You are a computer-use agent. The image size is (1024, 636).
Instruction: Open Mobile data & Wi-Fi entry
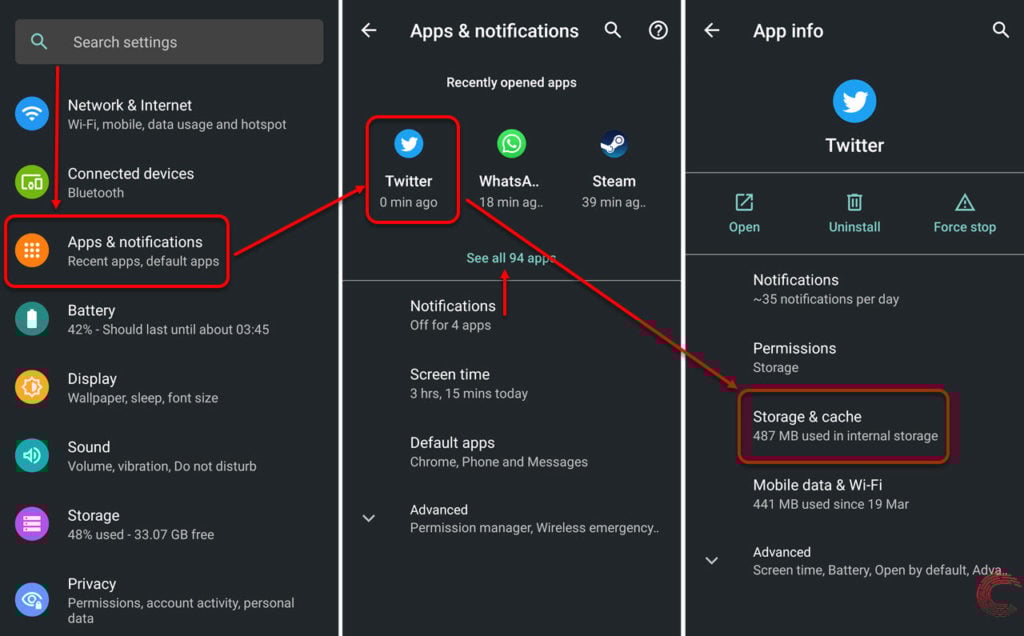click(x=855, y=494)
